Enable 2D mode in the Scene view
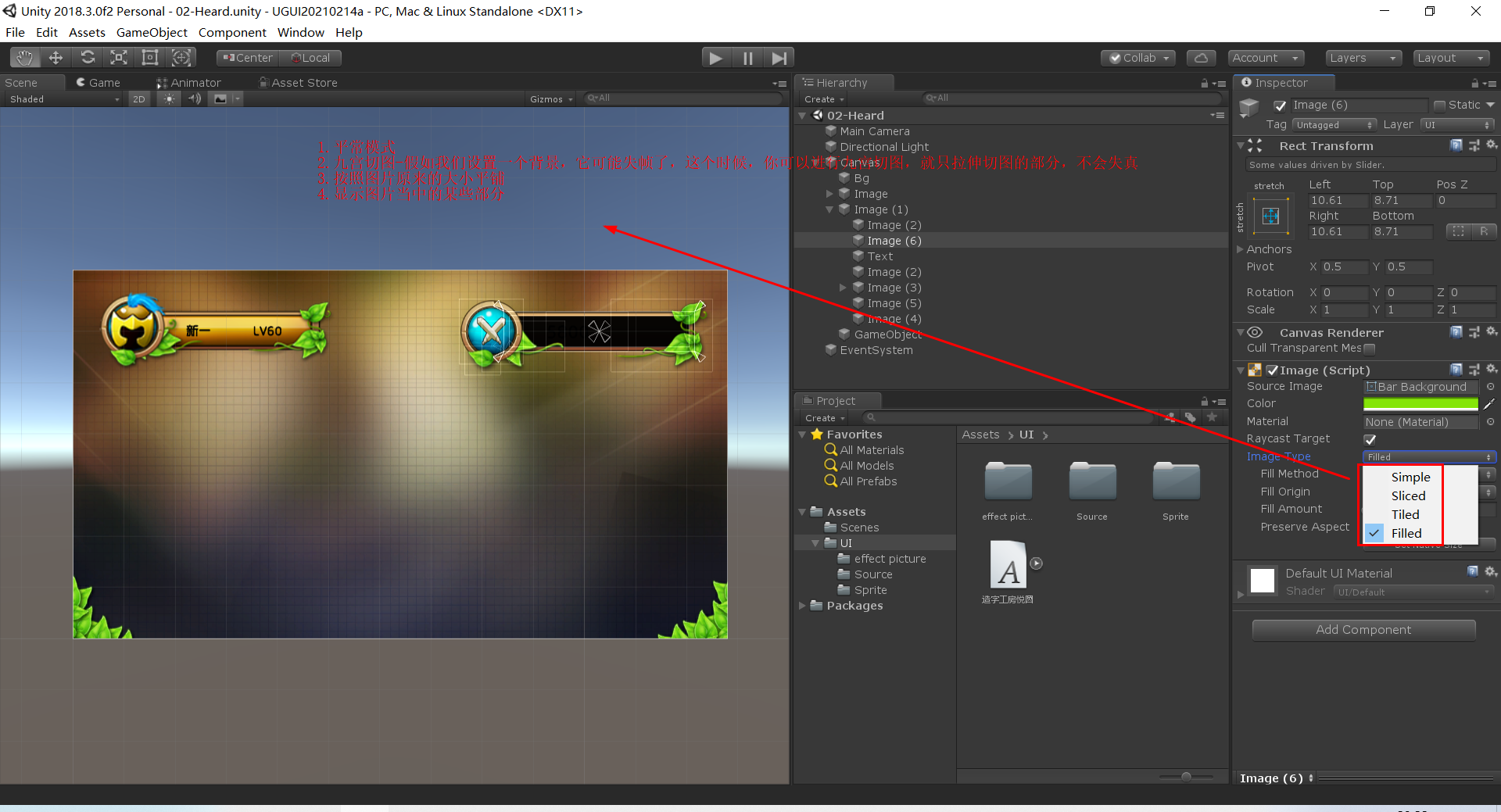Viewport: 1501px width, 812px height. pos(138,98)
